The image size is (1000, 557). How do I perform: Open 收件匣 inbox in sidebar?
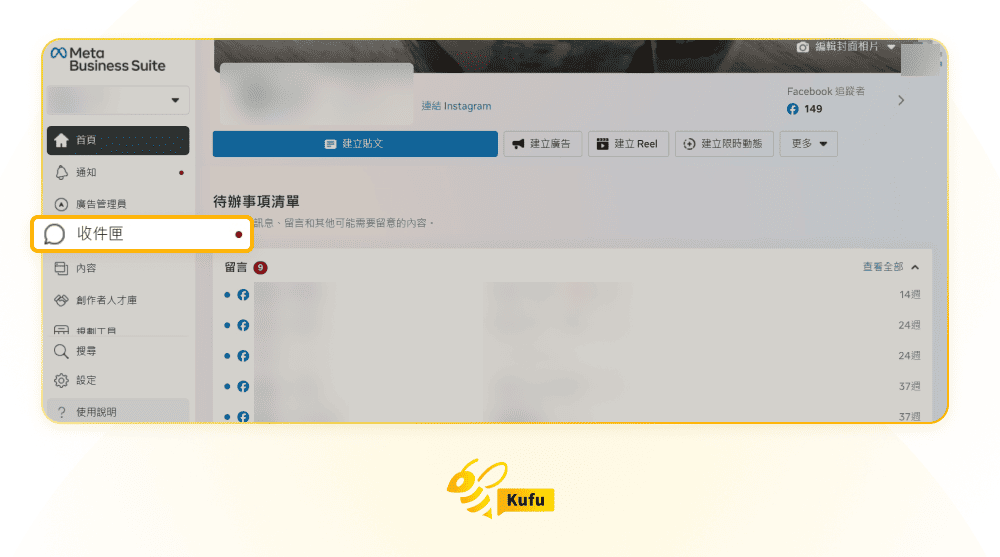click(x=141, y=234)
